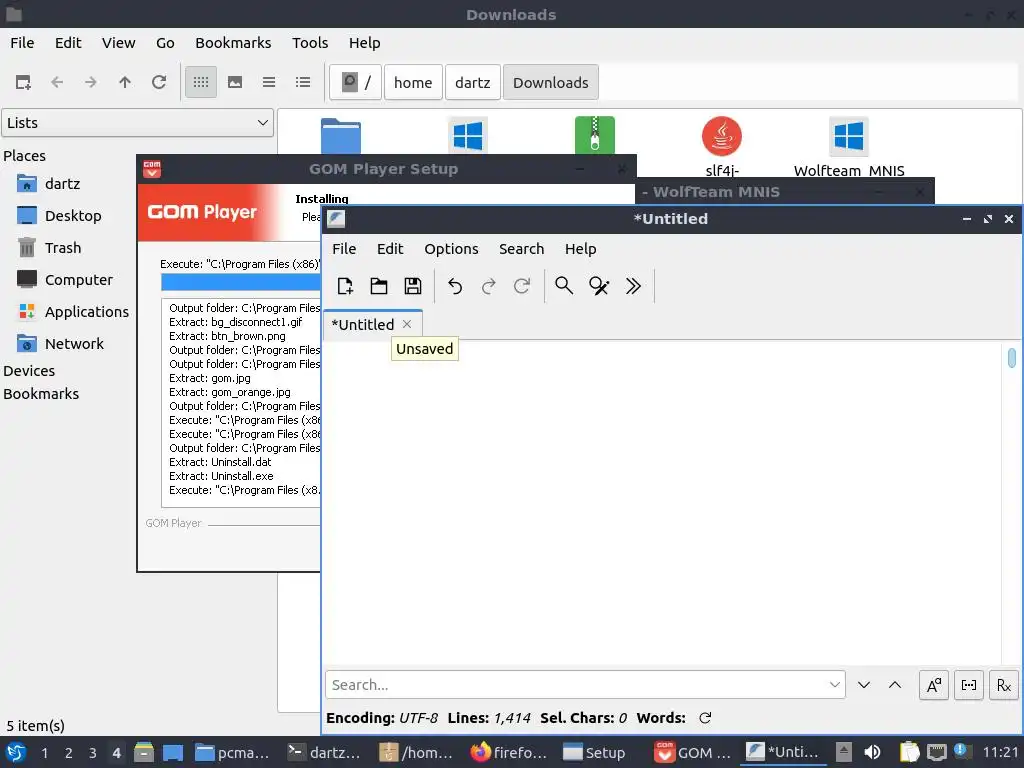The height and width of the screenshot is (768, 1024).
Task: Expand the search history dropdown arrow
Action: 835,685
